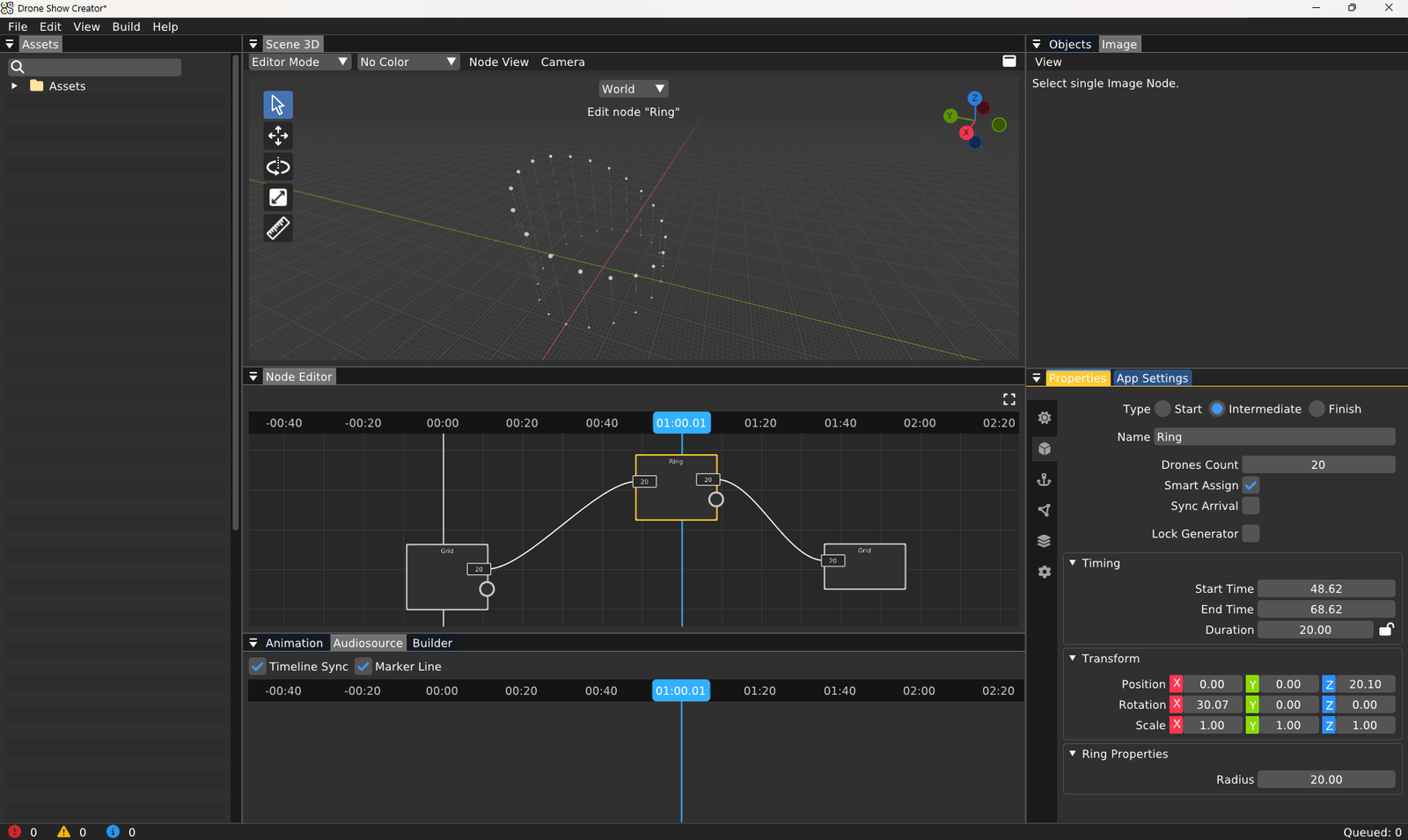Click the Builder tab label
Viewport: 1408px width, 840px height.
[x=432, y=642]
